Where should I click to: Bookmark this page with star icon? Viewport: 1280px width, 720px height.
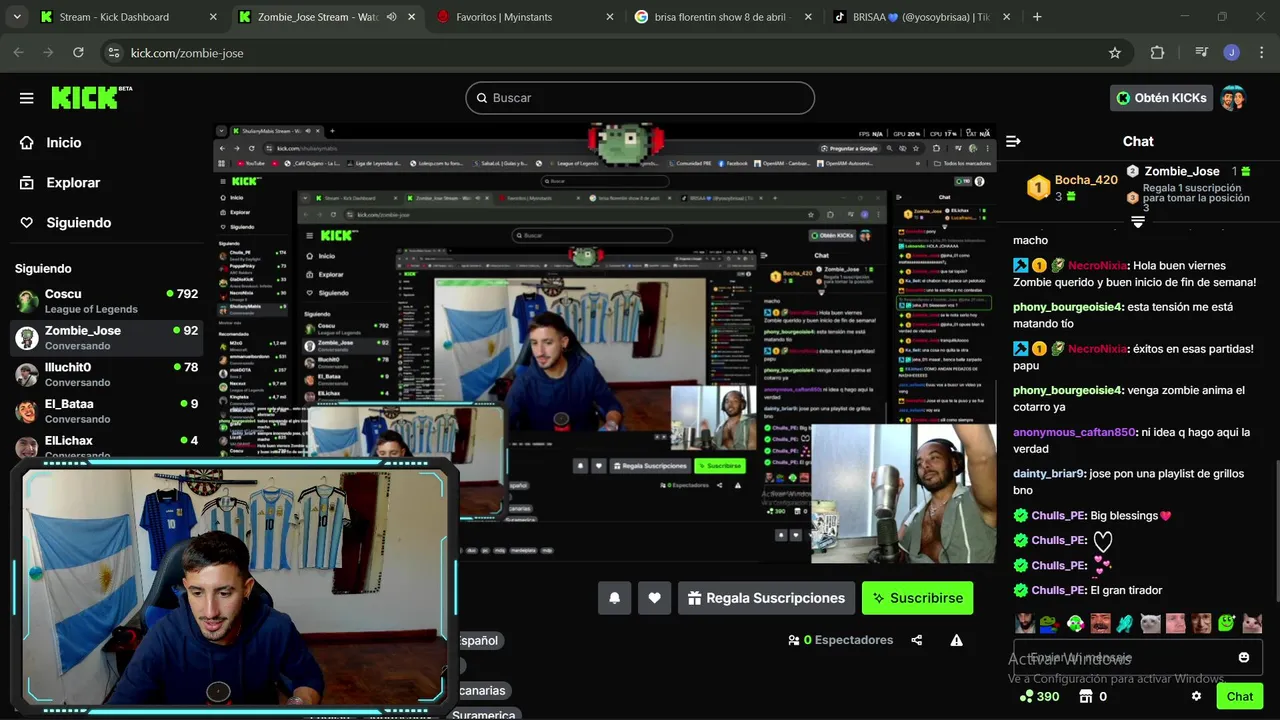(1115, 53)
